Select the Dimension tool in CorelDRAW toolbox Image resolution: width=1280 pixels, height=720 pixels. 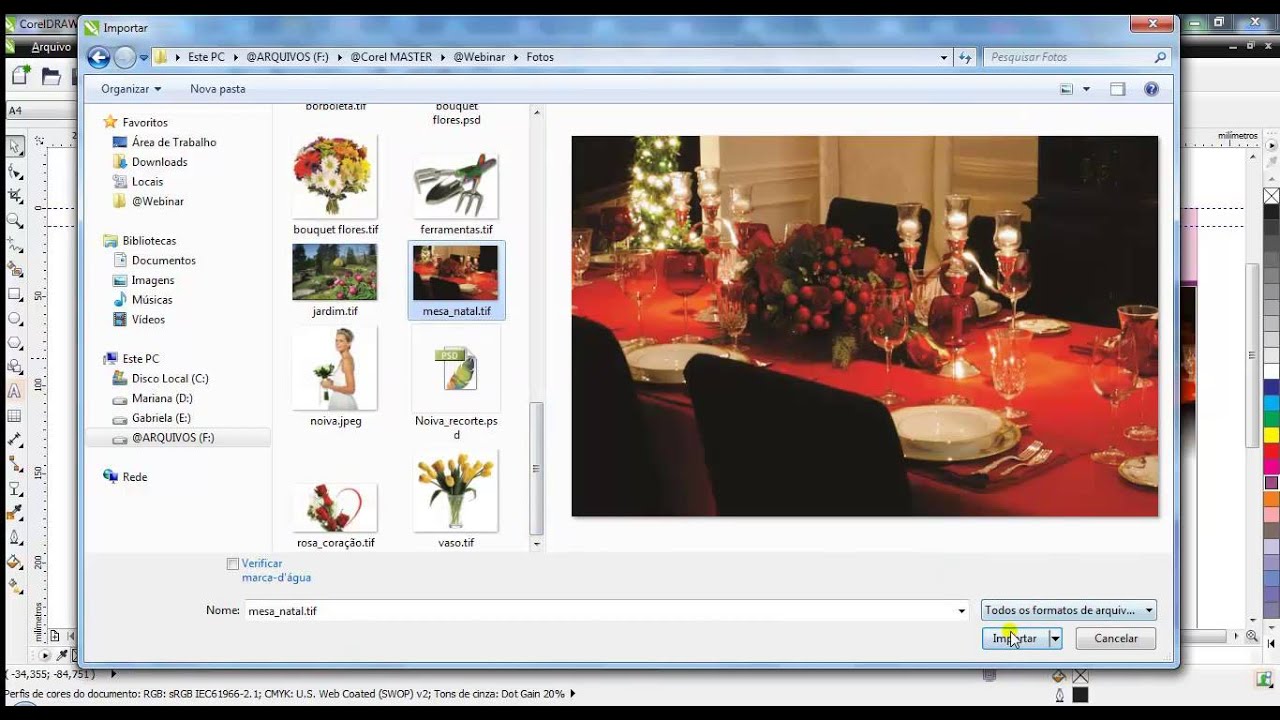(x=15, y=440)
